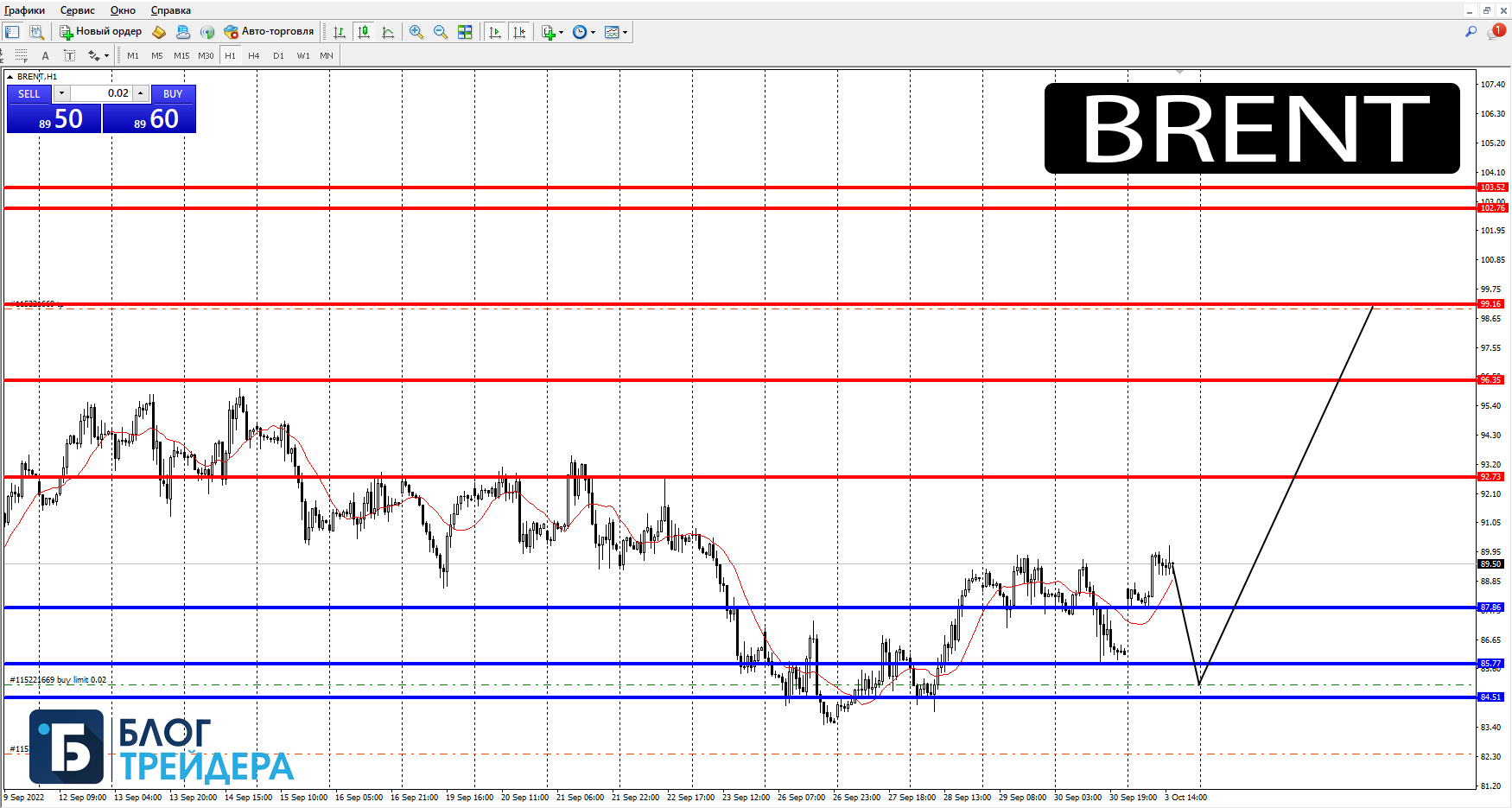Click the '3 Oct 14:00' time label
Image resolution: width=1512 pixels, height=808 pixels.
(1185, 798)
